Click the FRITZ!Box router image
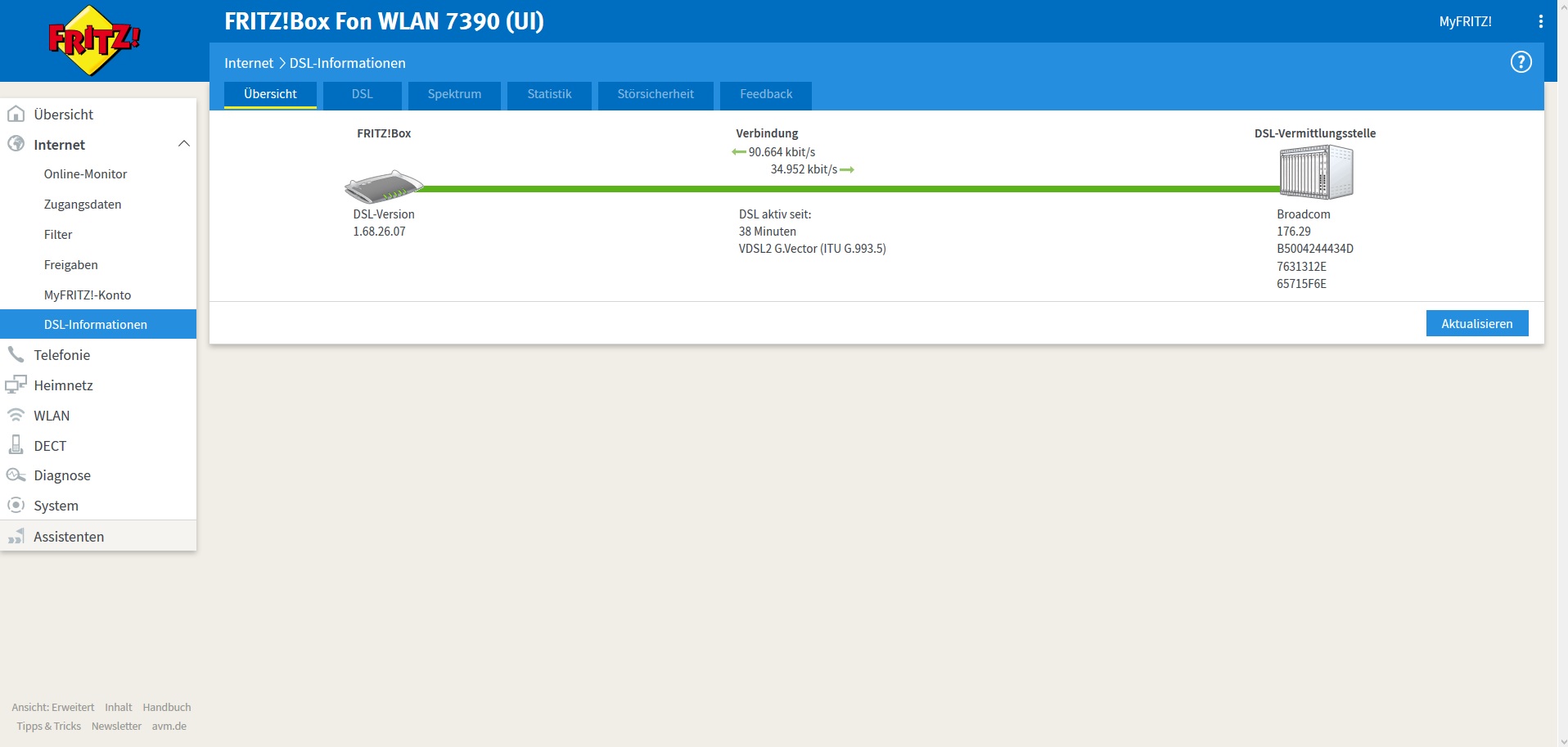 click(x=383, y=187)
